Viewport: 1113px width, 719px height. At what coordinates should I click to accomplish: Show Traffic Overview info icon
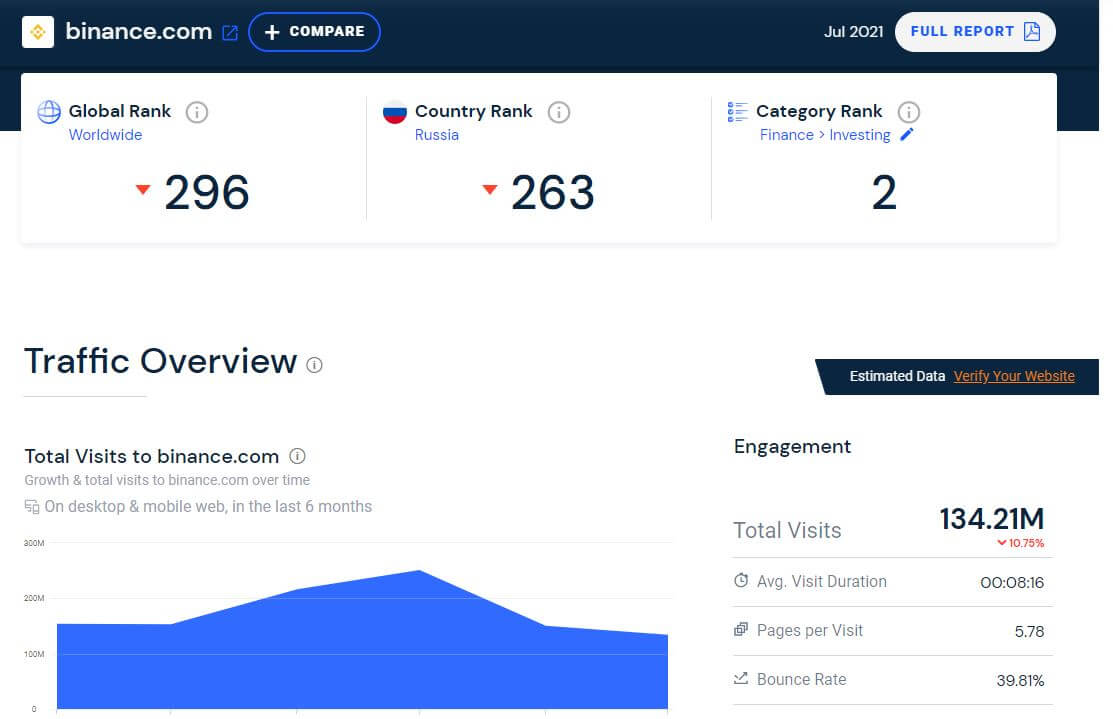[x=314, y=365]
